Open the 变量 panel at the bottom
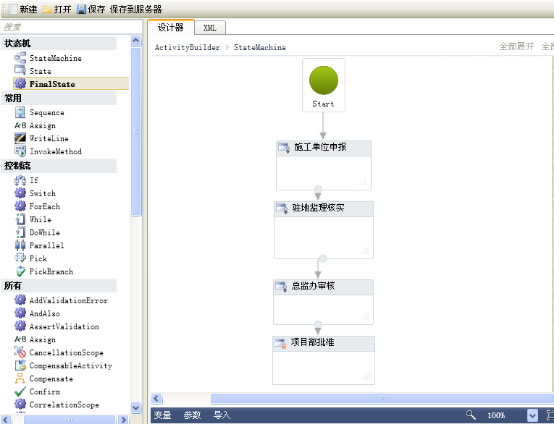Screen dimensions: 554x424 (x=163, y=415)
